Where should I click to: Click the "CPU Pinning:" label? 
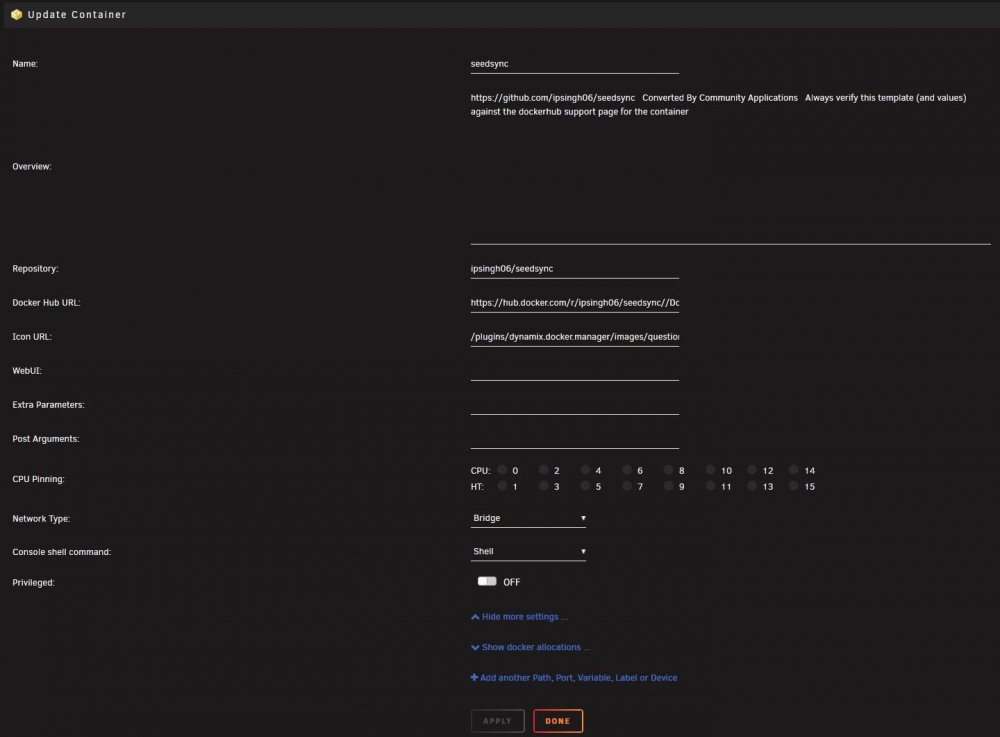(38, 479)
